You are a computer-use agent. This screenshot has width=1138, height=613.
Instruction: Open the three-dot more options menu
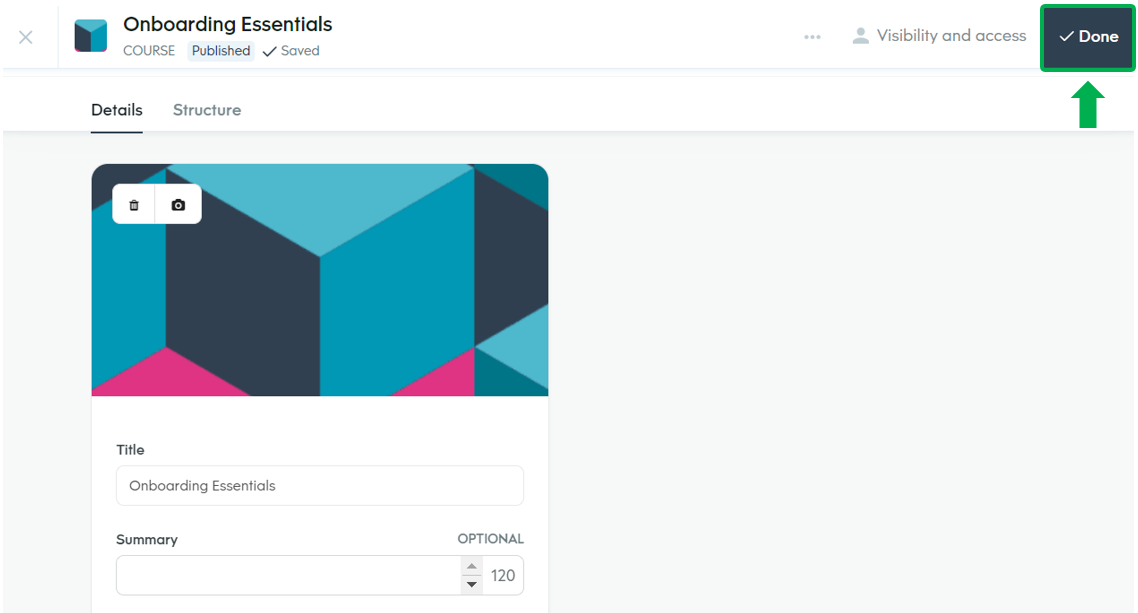[812, 37]
